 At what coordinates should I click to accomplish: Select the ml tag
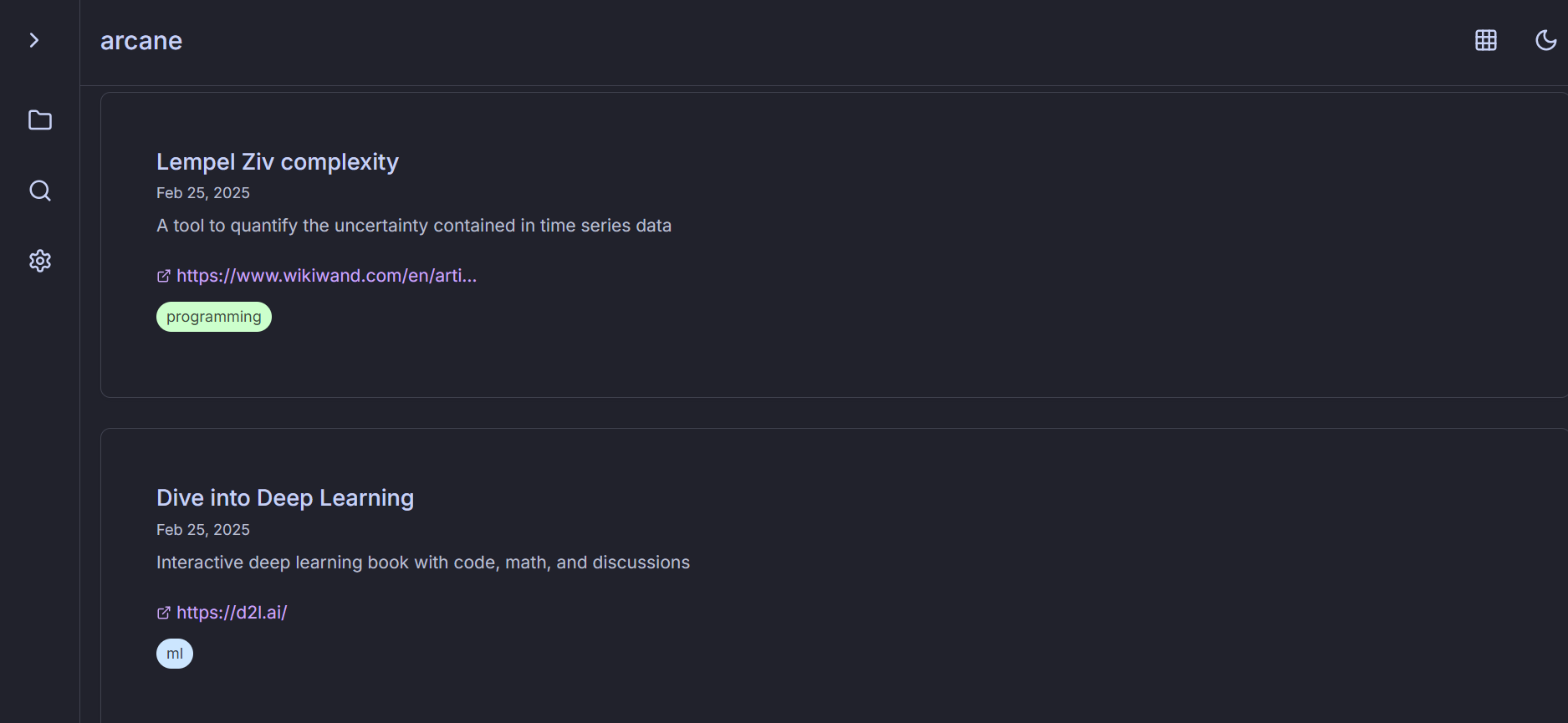tap(175, 654)
